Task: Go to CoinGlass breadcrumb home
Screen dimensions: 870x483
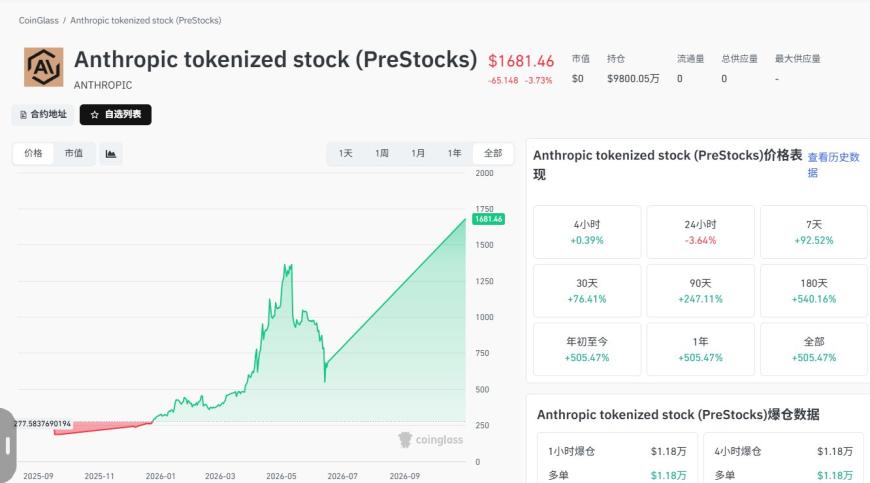Action: point(38,21)
